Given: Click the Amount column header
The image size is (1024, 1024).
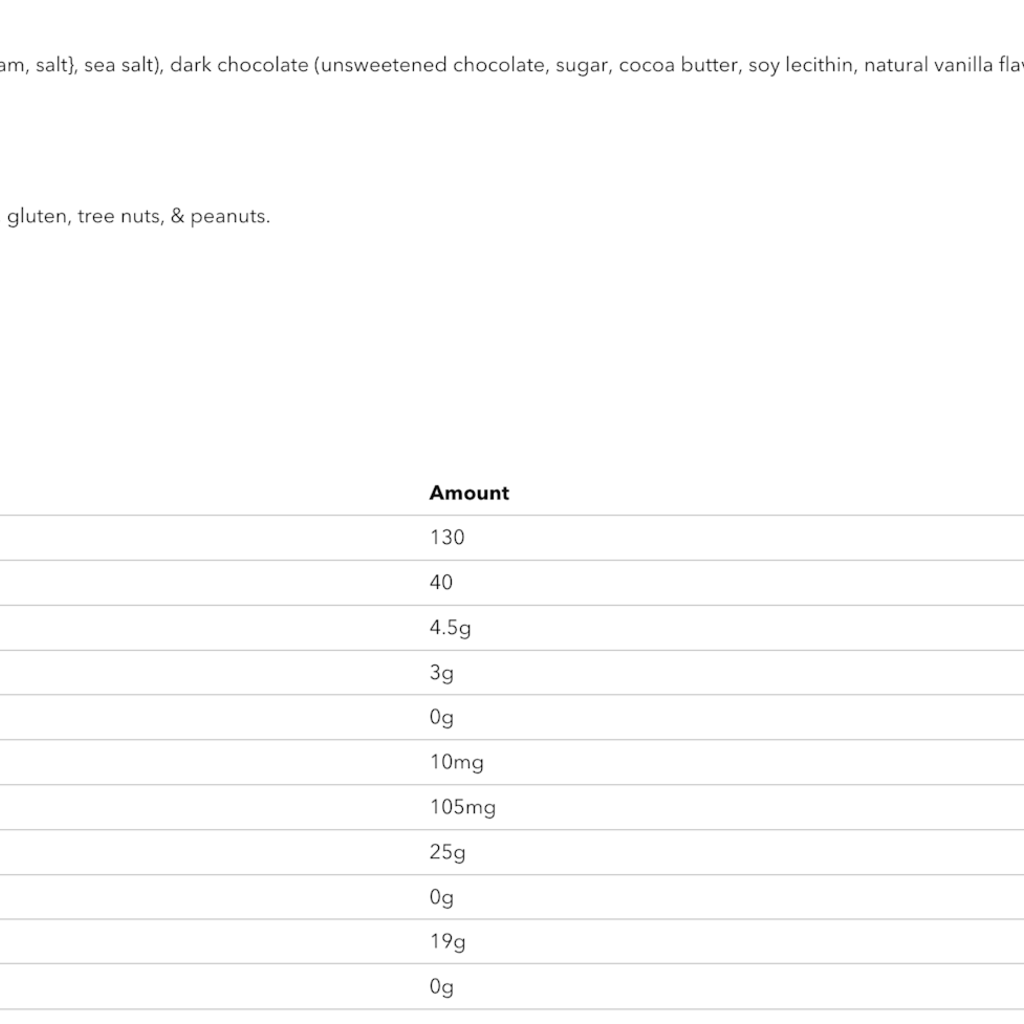Looking at the screenshot, I should pos(469,493).
